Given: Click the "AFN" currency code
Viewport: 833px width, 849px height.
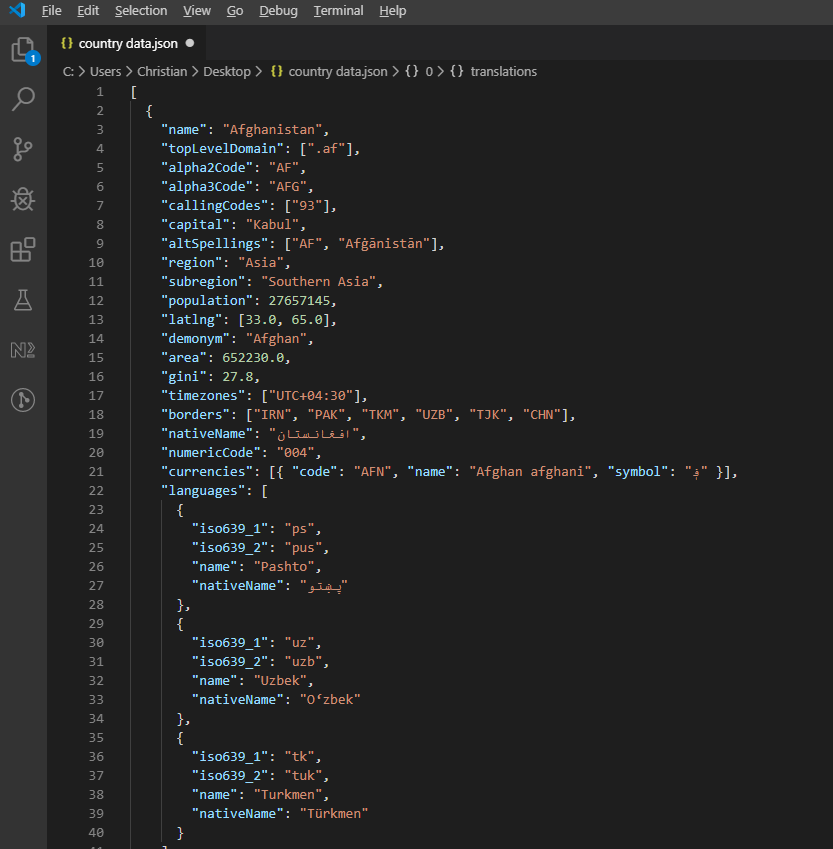Looking at the screenshot, I should 372,472.
